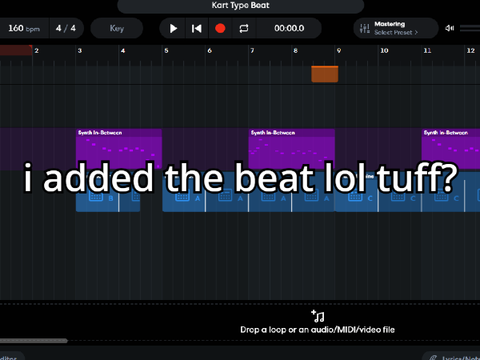Viewport: 480px width, 360px height.
Task: Click the horizontal timeline scrollbar
Action: pyautogui.click(x=34, y=341)
